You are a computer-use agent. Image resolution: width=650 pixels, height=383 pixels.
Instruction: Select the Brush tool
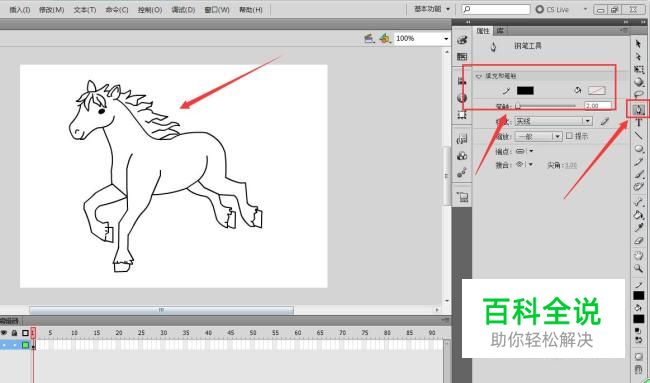coord(639,174)
